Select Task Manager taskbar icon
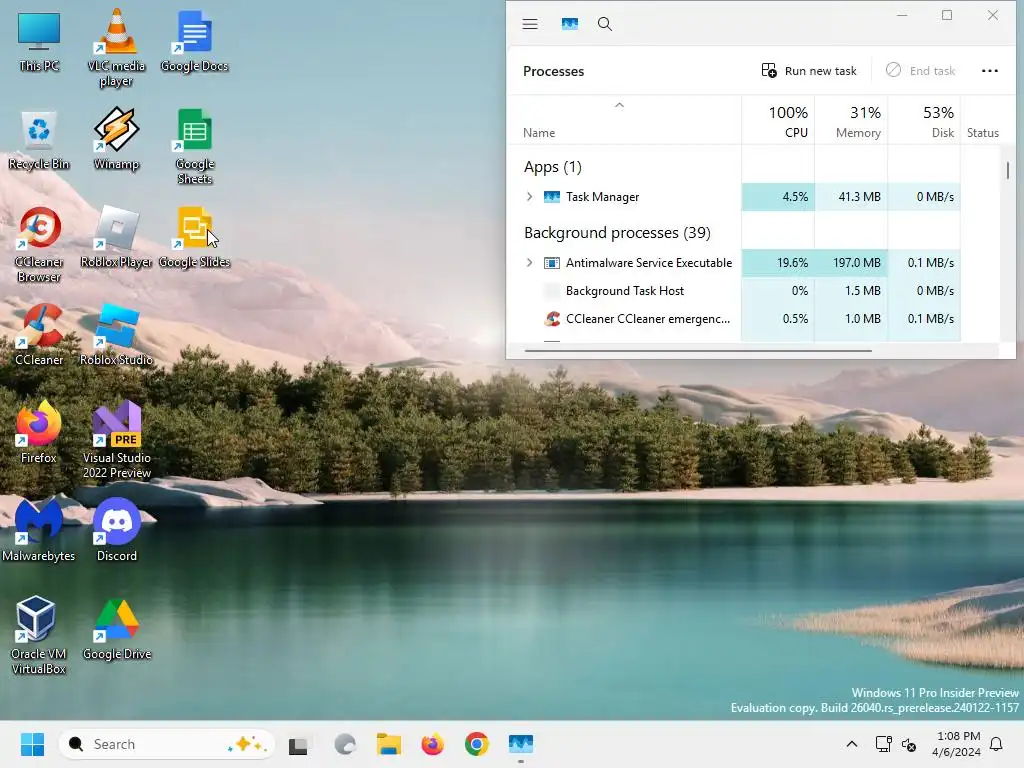This screenshot has height=768, width=1024. (x=520, y=744)
